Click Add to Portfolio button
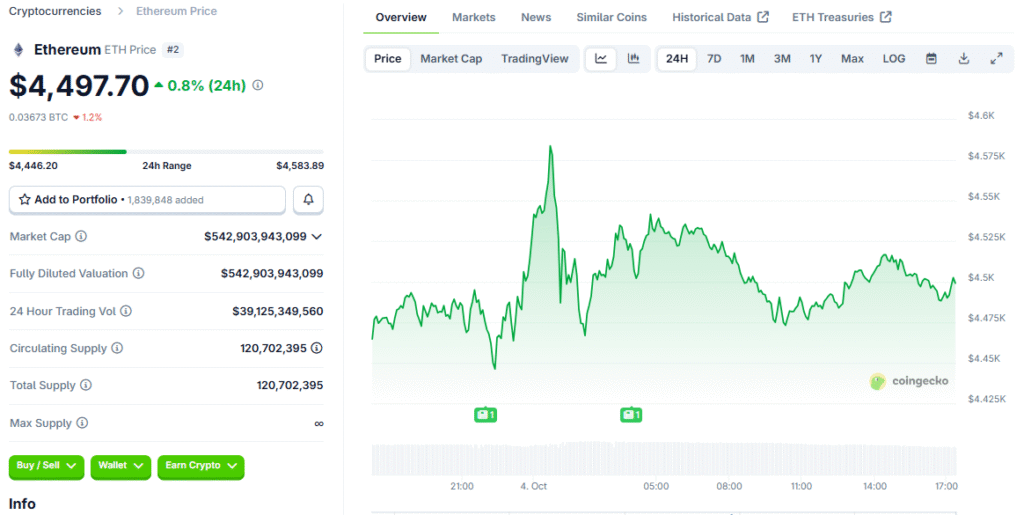 pos(148,200)
